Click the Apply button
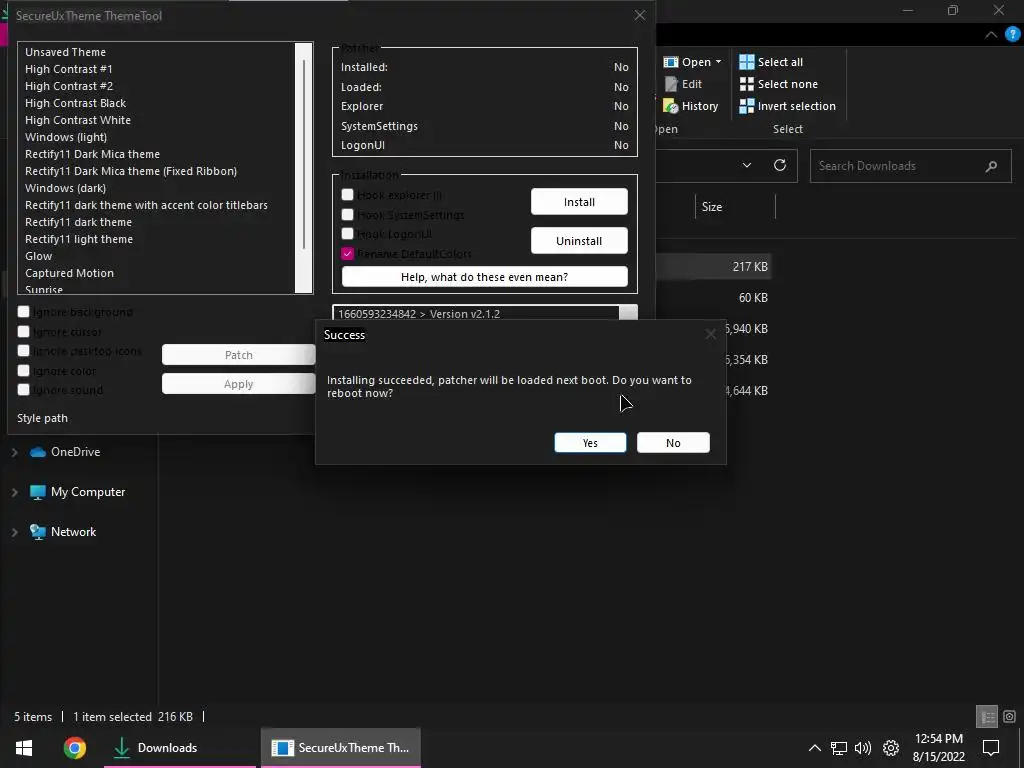Viewport: 1024px width, 768px height. [x=239, y=384]
